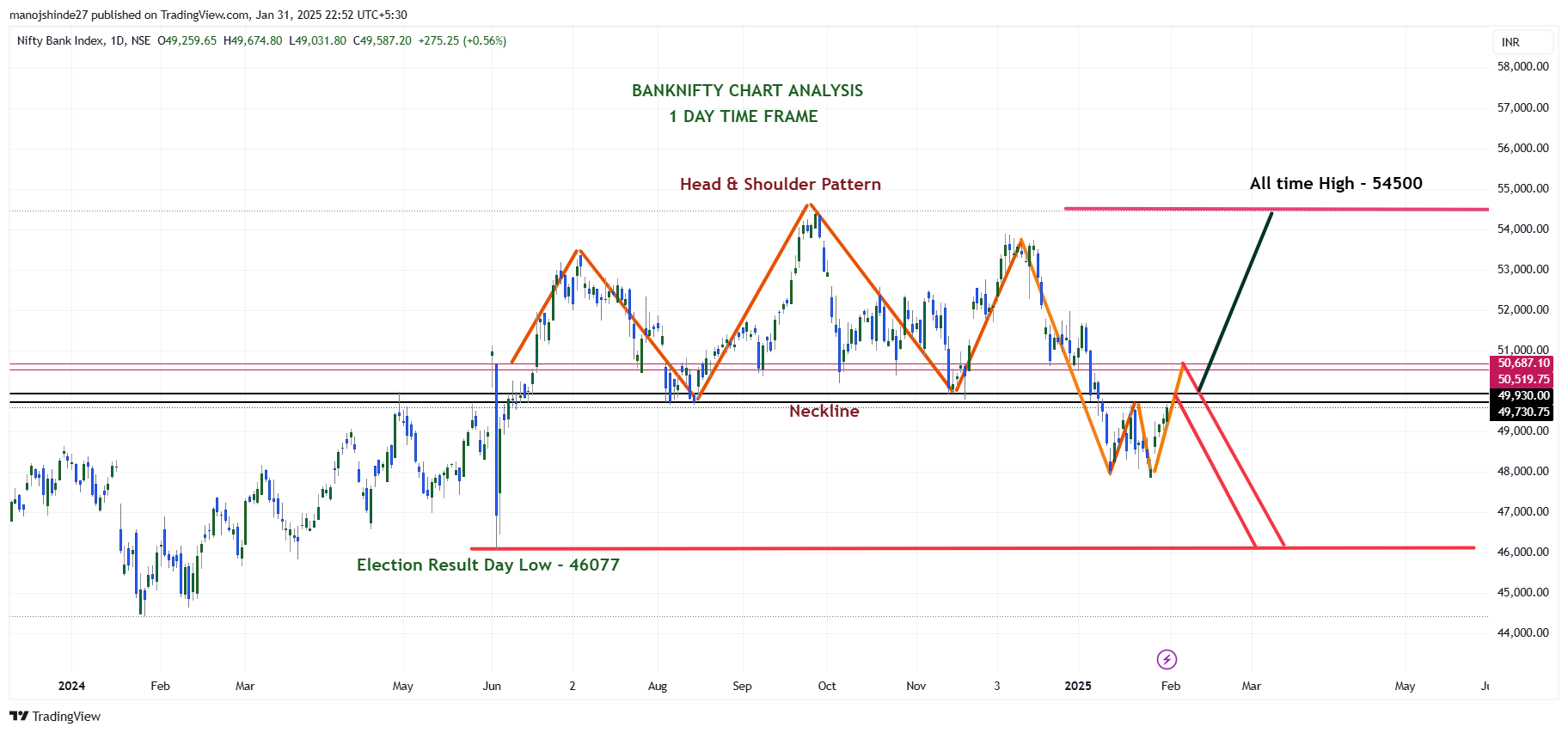This screenshot has width=1568, height=733.
Task: Click the dark green projected upward trend line
Action: tap(1235, 302)
